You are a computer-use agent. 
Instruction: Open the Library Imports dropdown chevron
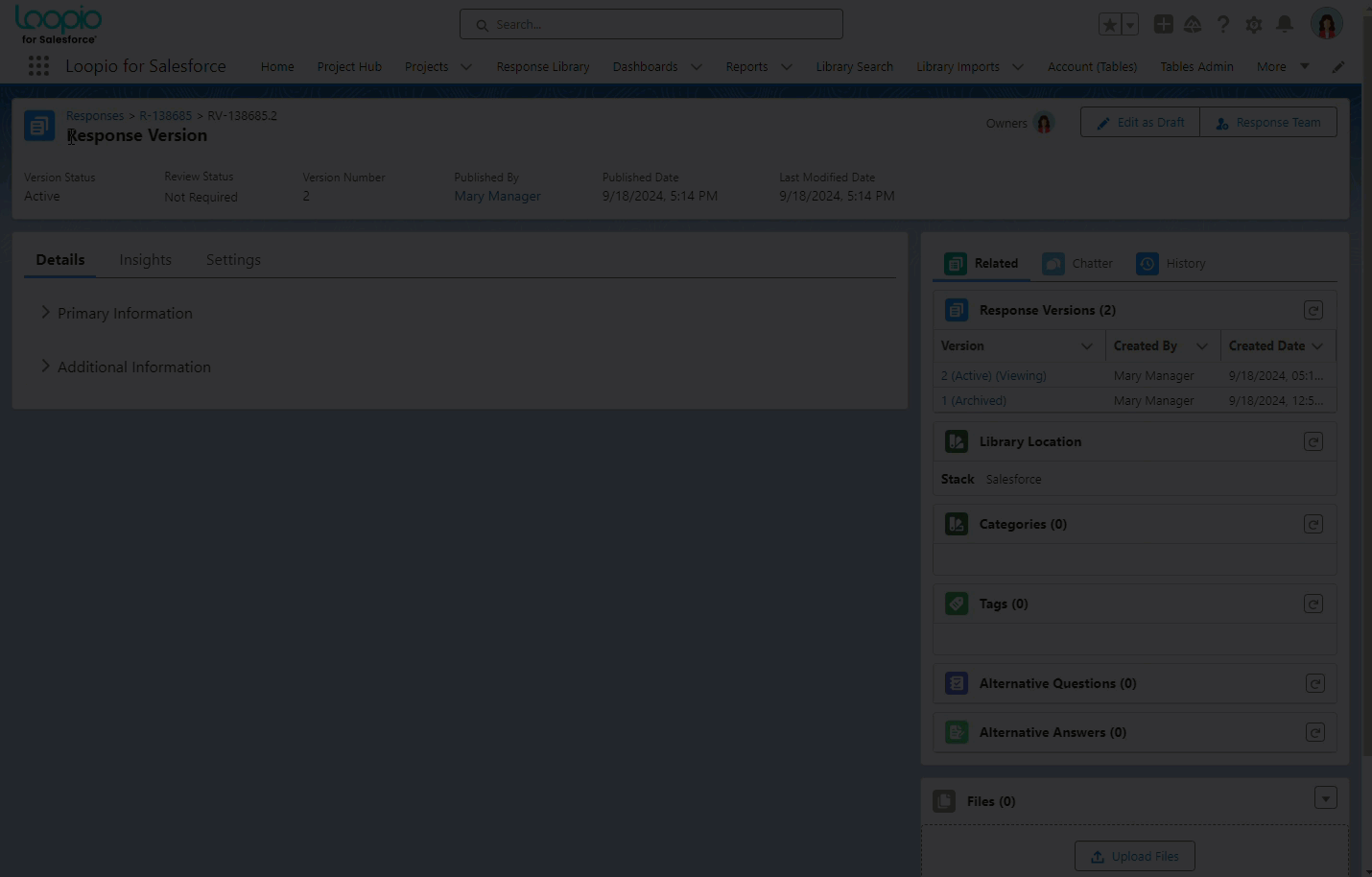tap(1018, 67)
